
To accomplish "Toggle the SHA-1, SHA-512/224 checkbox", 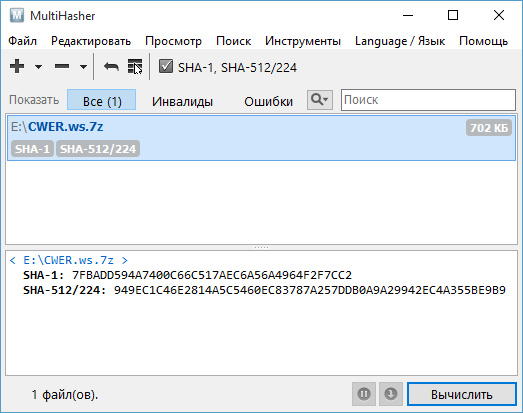I will point(166,66).
